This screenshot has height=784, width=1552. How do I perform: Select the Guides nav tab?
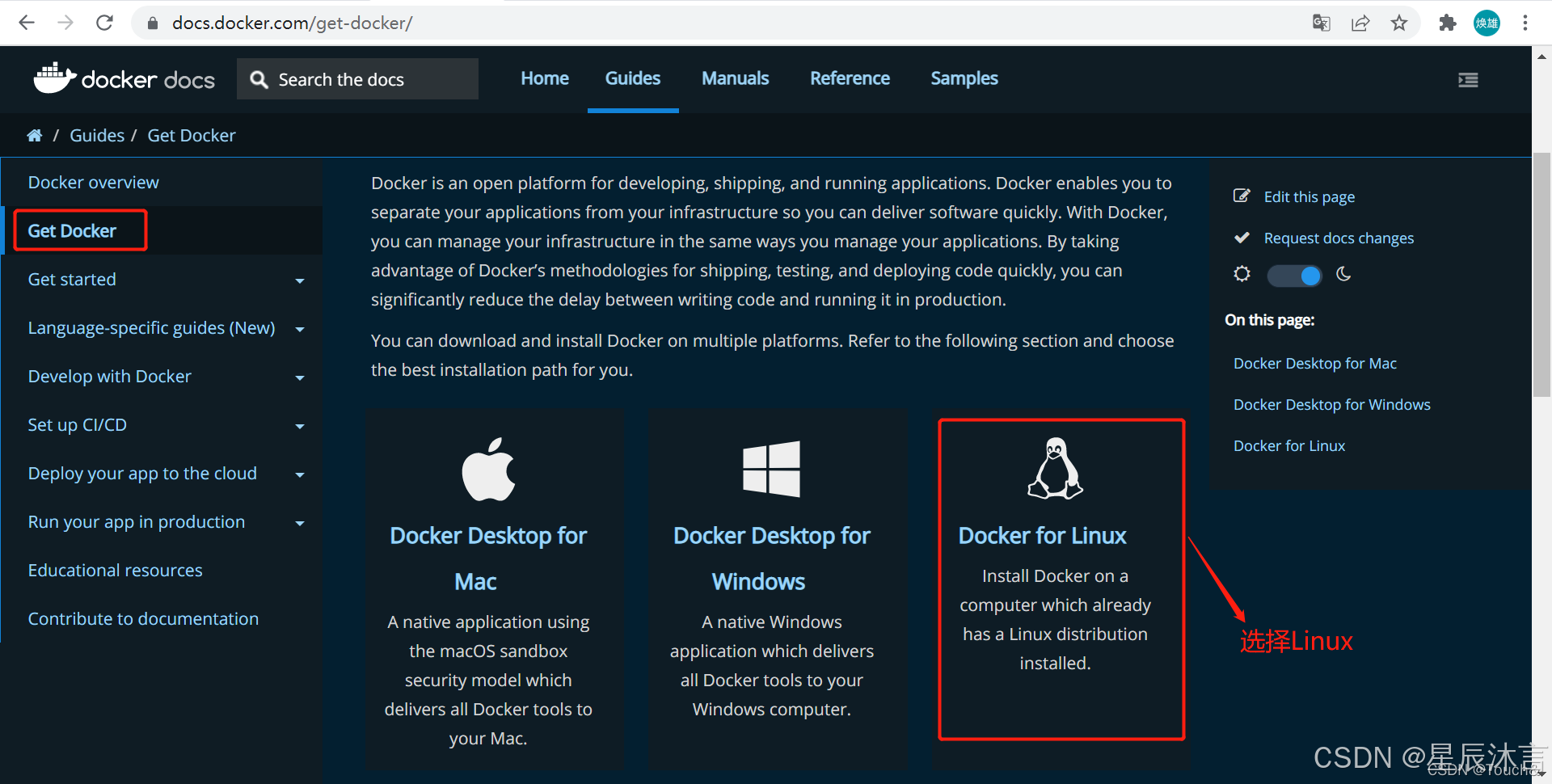click(633, 78)
